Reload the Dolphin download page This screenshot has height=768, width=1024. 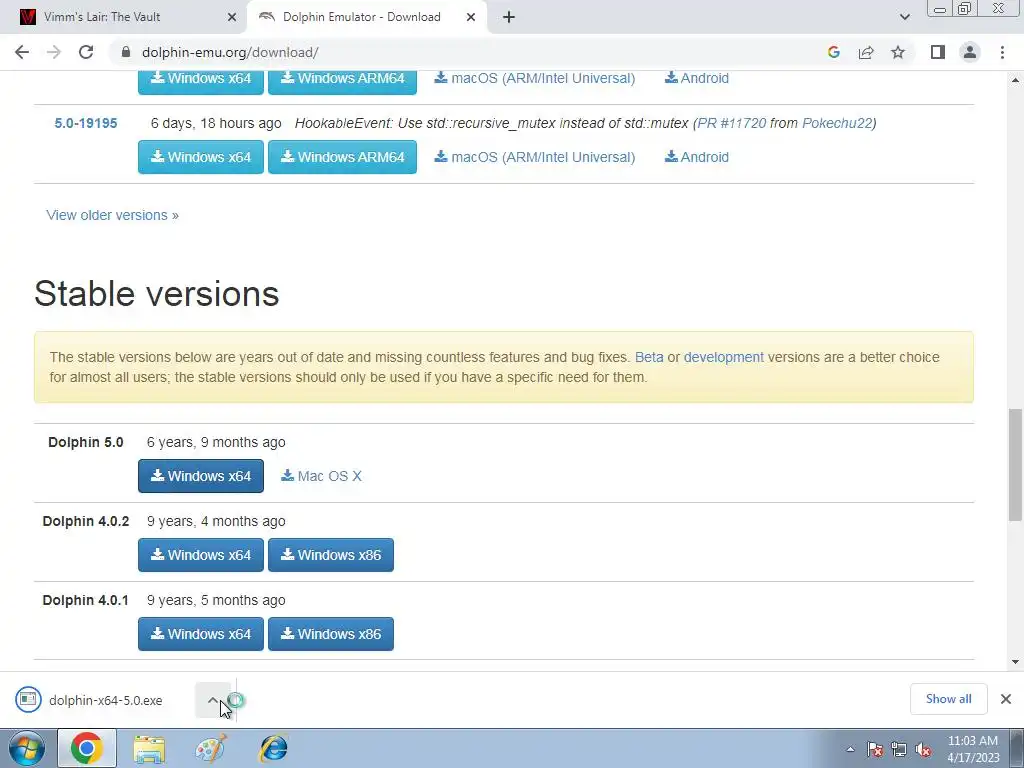pyautogui.click(x=86, y=52)
